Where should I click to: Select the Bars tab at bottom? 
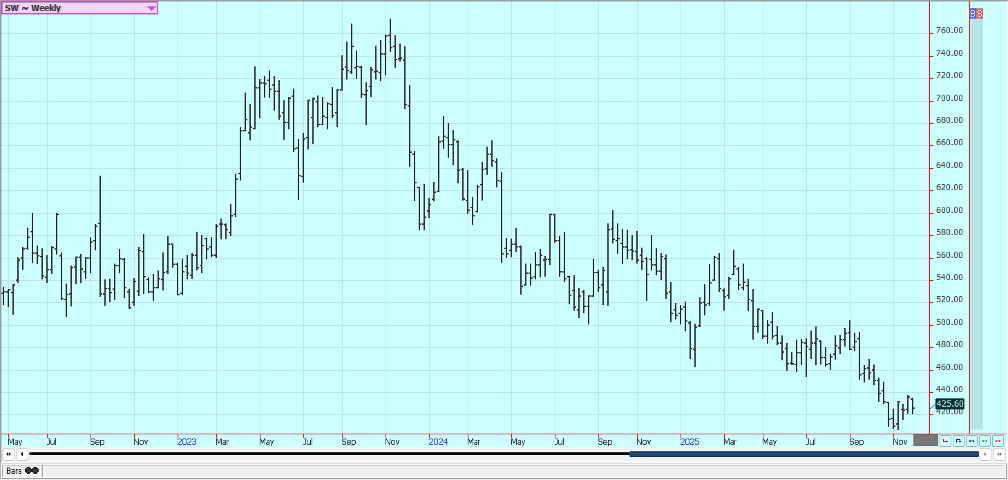22,470
